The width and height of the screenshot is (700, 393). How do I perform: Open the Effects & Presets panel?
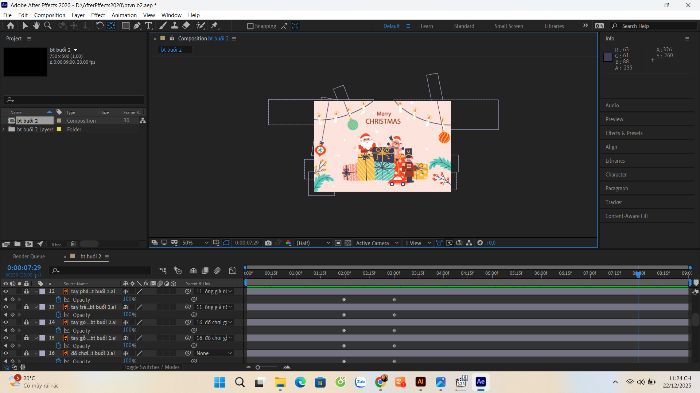click(x=624, y=133)
